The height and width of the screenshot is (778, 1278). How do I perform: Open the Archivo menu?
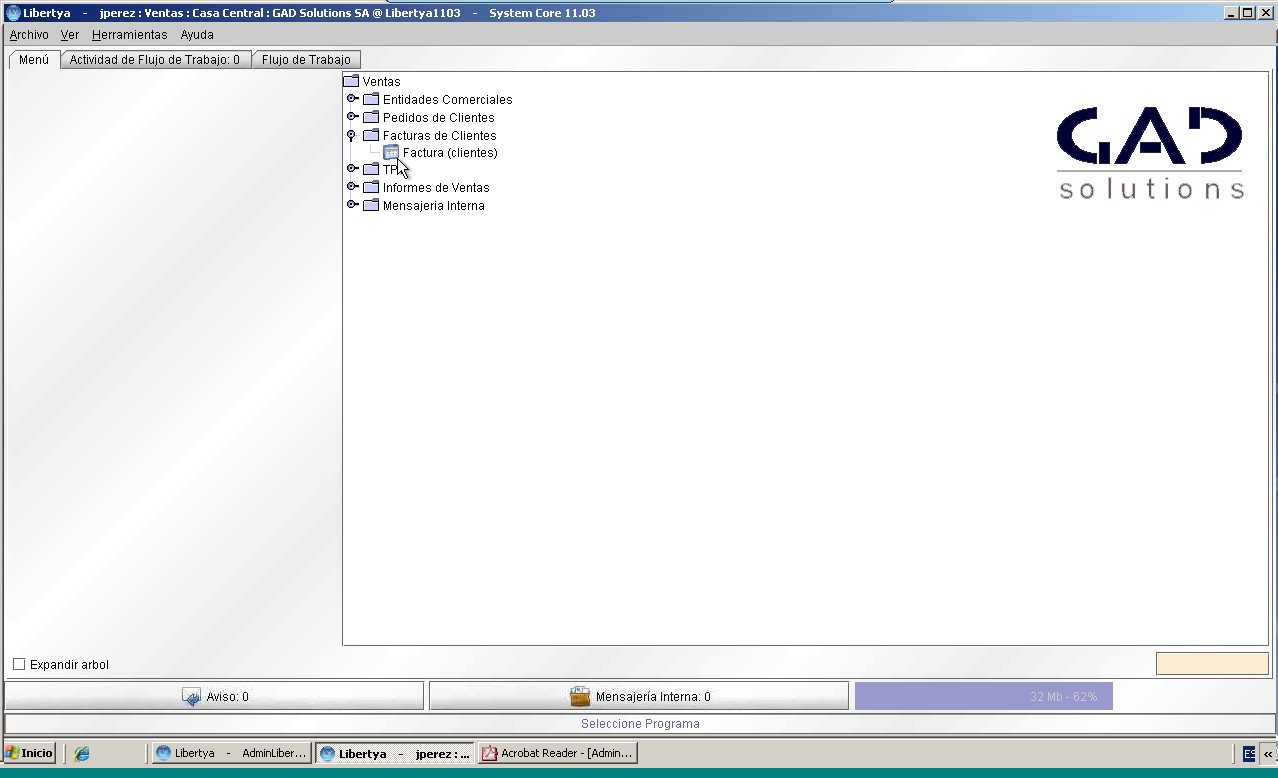click(x=29, y=34)
